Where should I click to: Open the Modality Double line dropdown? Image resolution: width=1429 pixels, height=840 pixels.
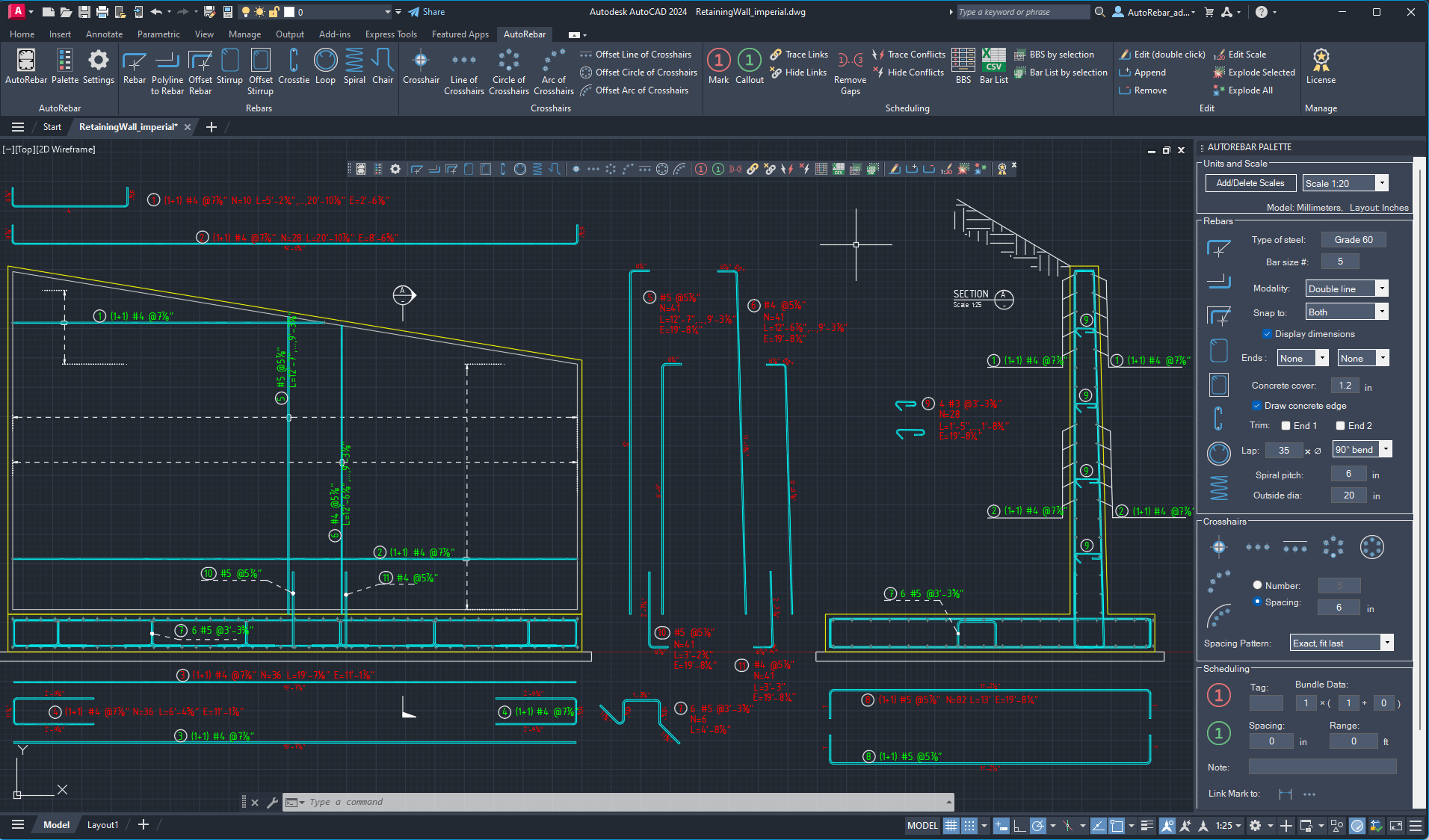click(1382, 288)
